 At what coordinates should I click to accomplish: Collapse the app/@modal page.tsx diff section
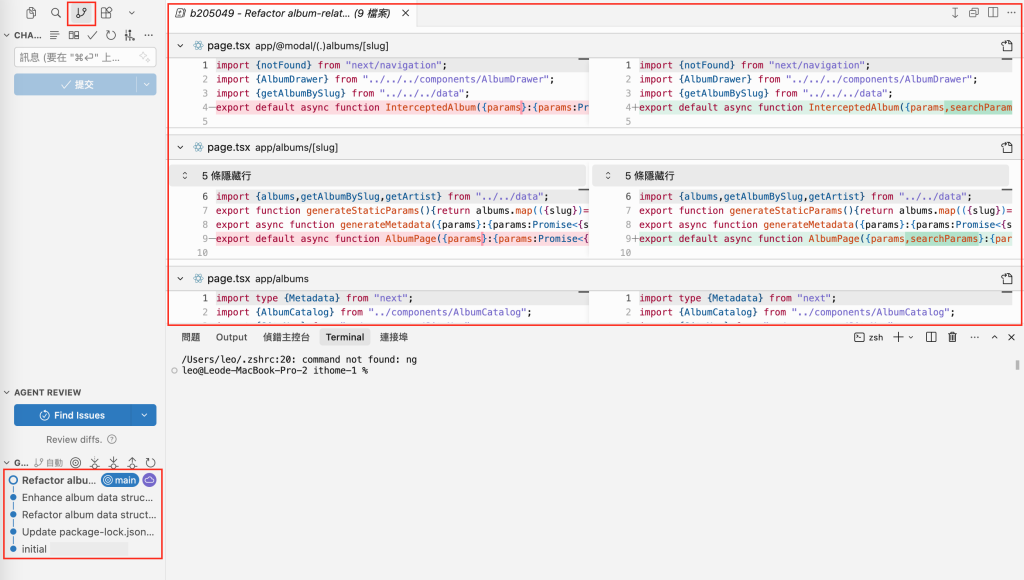coord(180,46)
